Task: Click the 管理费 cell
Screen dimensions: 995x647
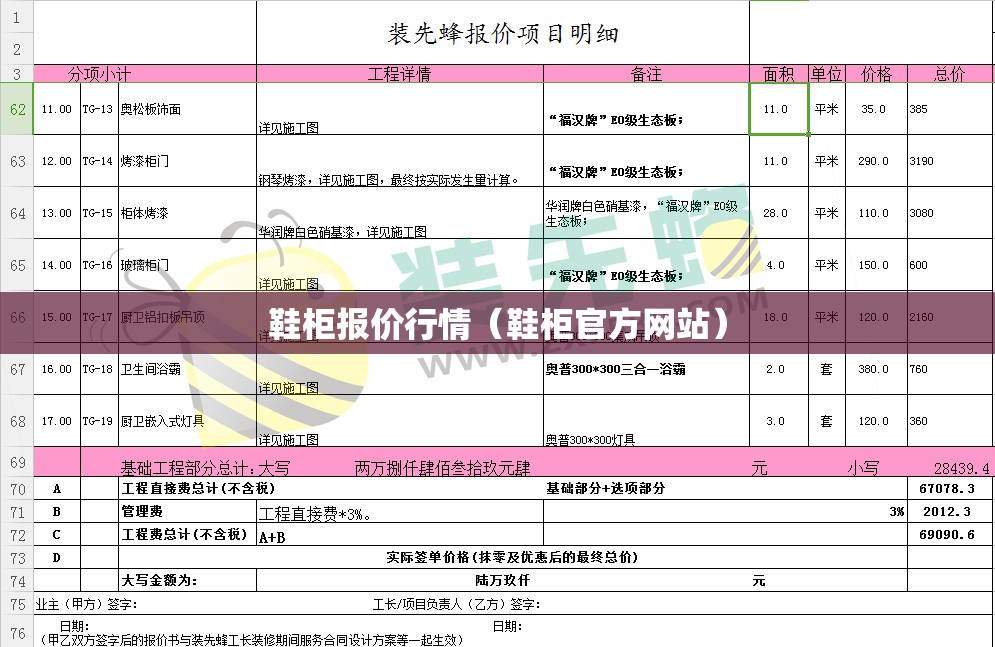Action: 187,511
